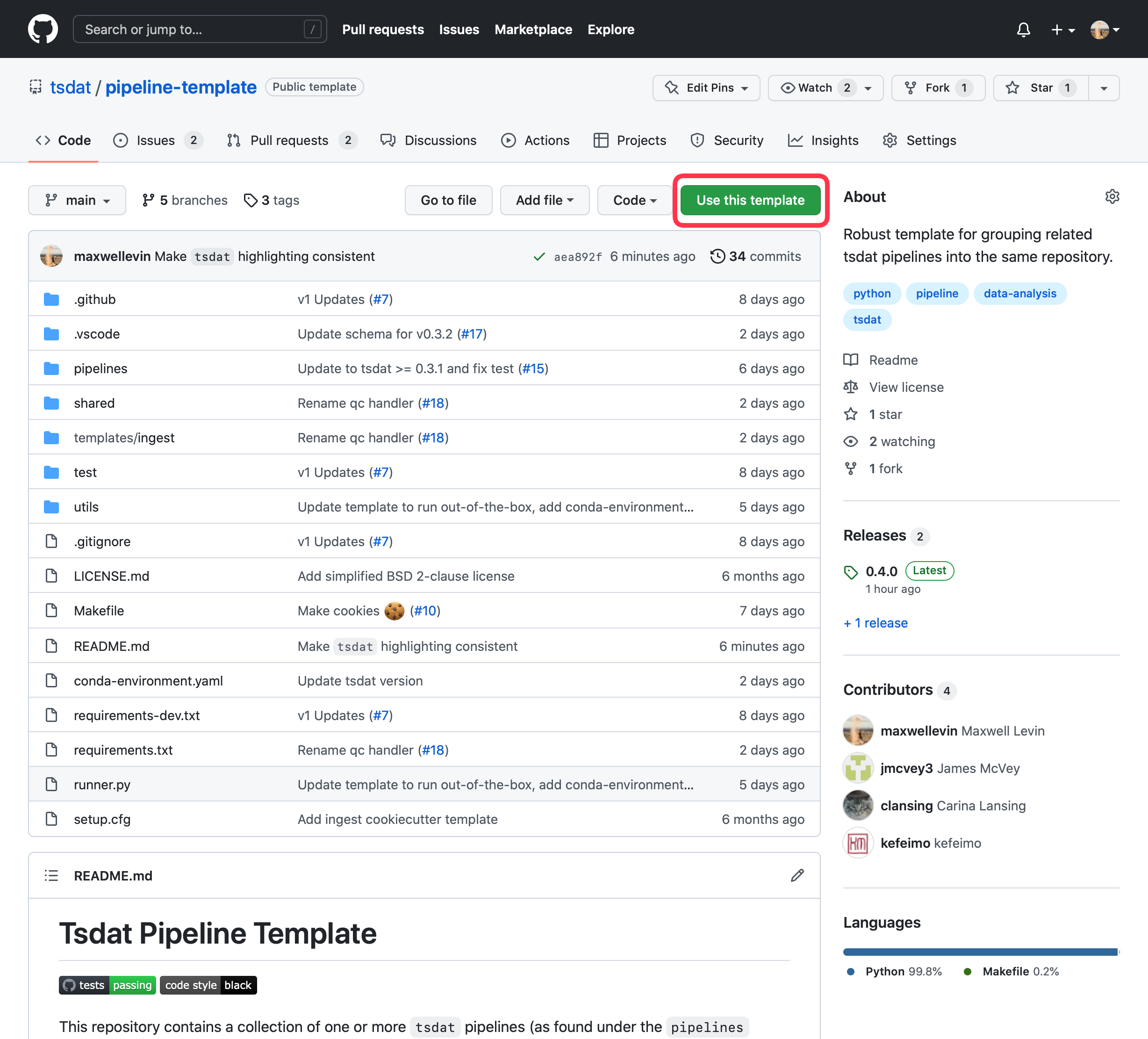
Task: Open the Insights tab
Action: click(x=823, y=140)
